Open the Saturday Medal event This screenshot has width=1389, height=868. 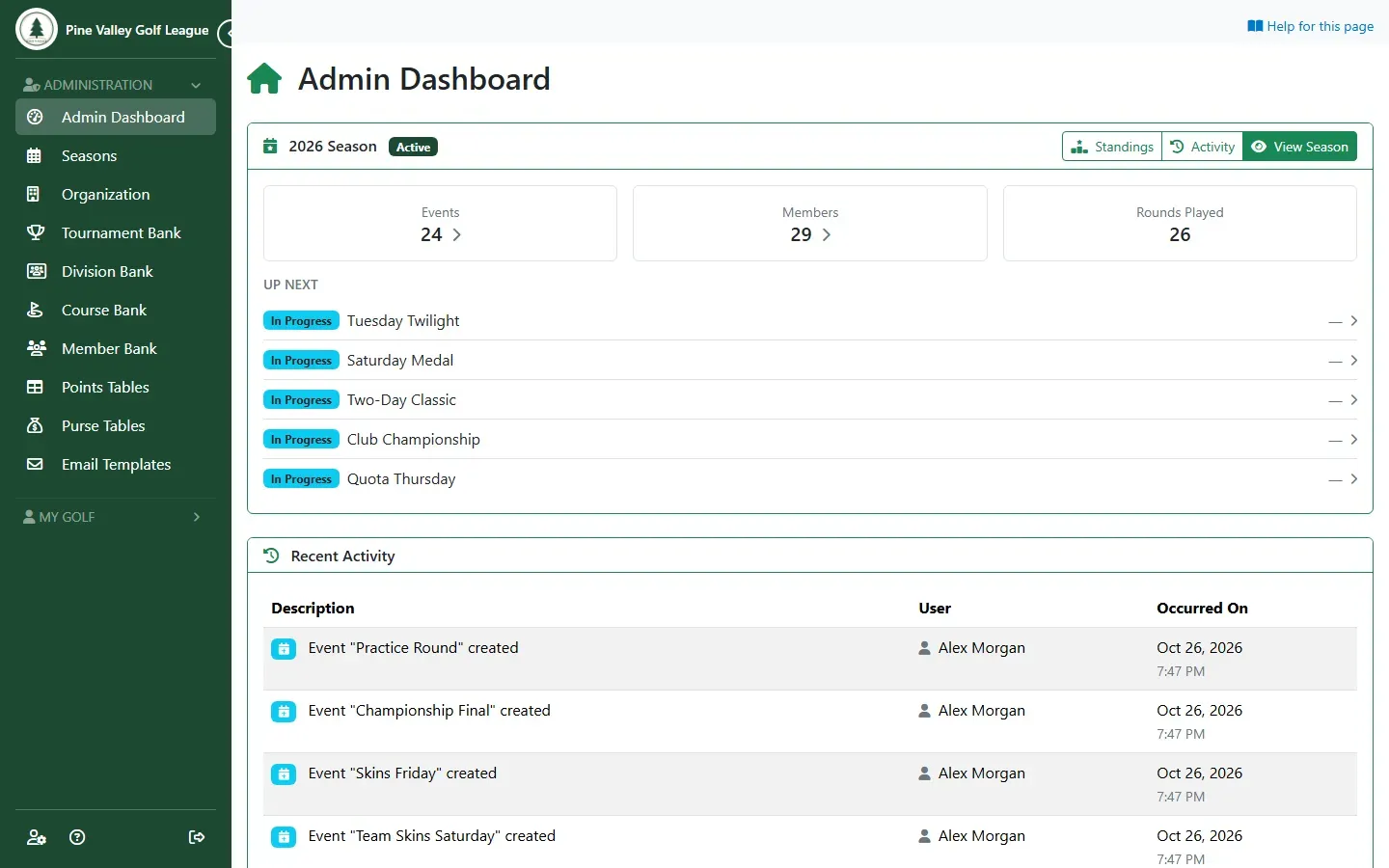click(810, 361)
